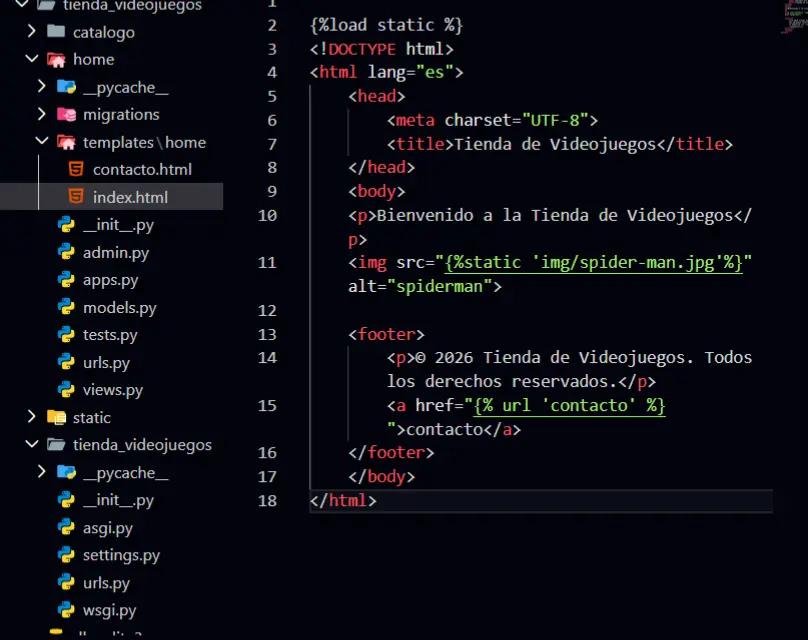This screenshot has width=808, height=640.
Task: Open the home app __init__.py file
Action: [118, 225]
